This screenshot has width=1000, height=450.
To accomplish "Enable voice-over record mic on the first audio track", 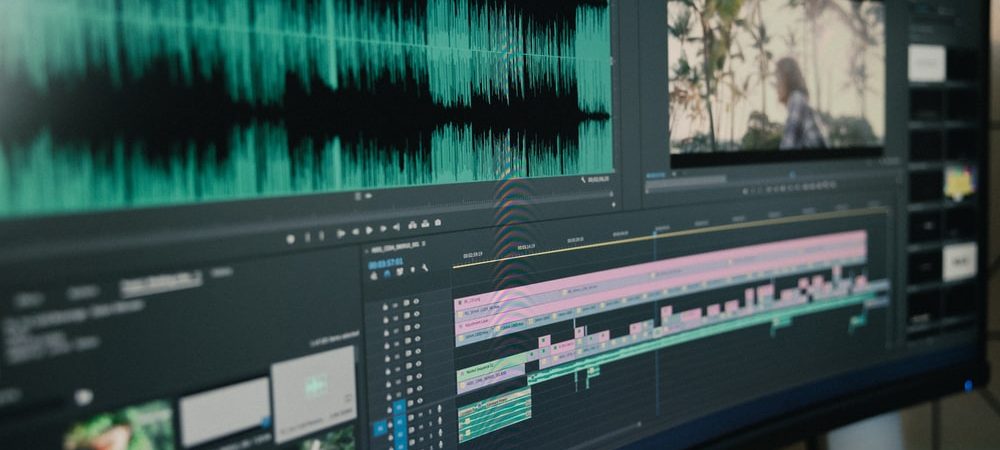I will [439, 409].
